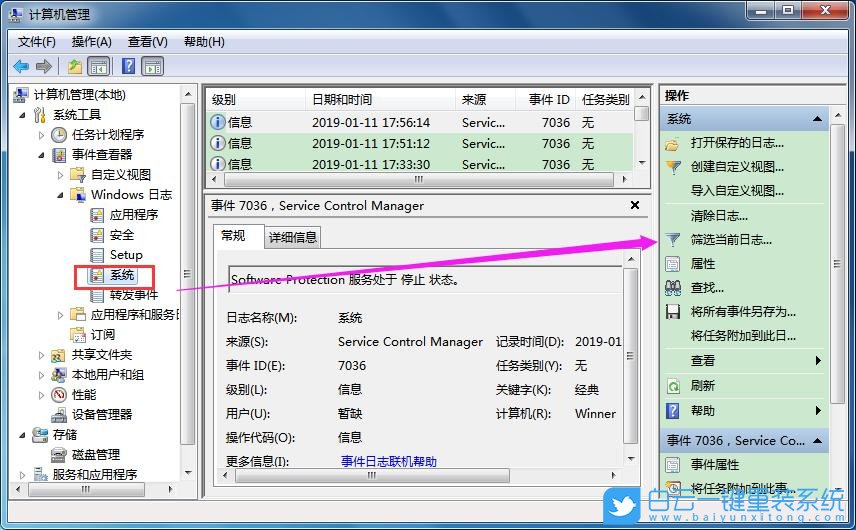The width and height of the screenshot is (856, 530).
Task: Open 属性 in the actions pane
Action: [x=703, y=264]
